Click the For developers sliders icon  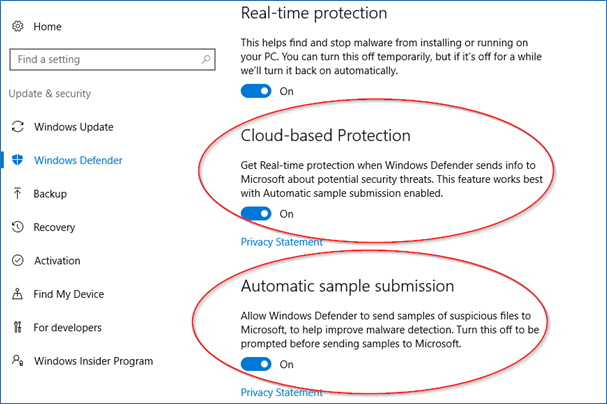click(17, 328)
